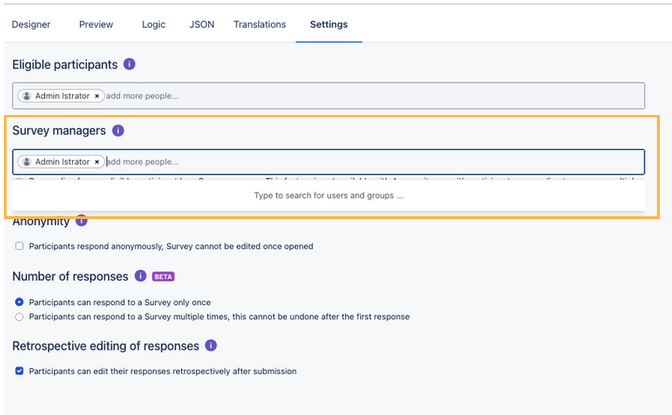Select respond to Survey only once option
Image resolution: width=672 pixels, height=415 pixels.
(20, 302)
